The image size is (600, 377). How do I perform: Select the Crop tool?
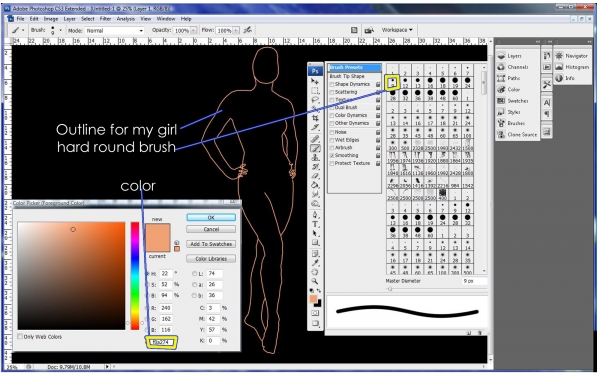315,118
